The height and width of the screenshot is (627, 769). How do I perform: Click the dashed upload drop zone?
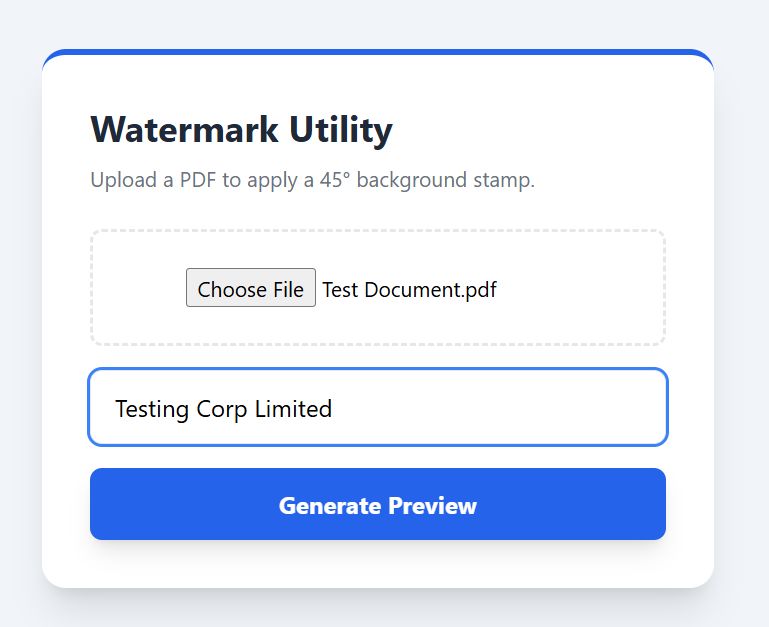378,248
